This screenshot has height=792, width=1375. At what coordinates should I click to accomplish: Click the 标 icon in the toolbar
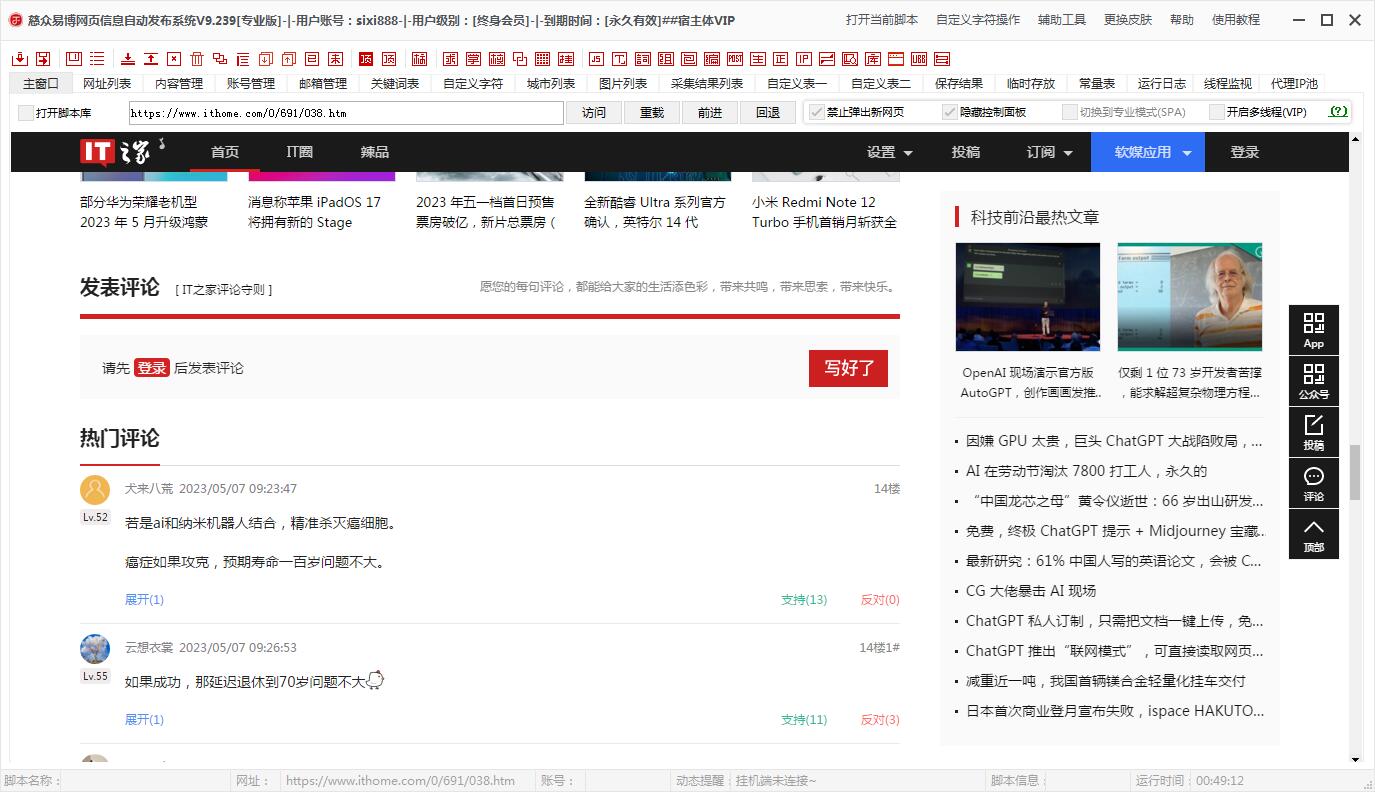pos(422,59)
